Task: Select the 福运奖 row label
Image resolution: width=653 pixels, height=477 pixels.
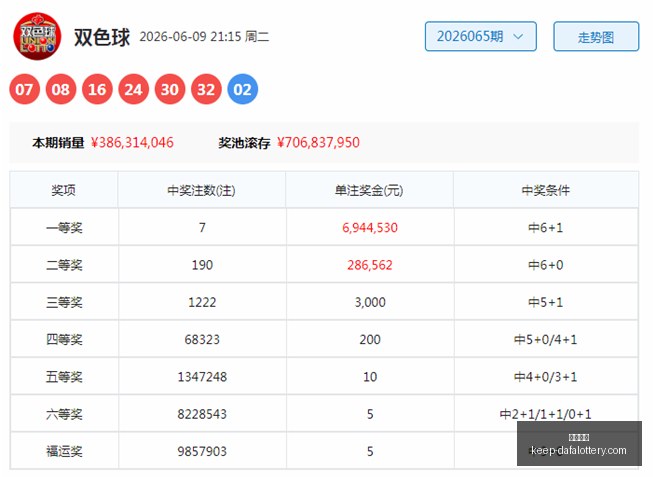Action: coord(64,452)
